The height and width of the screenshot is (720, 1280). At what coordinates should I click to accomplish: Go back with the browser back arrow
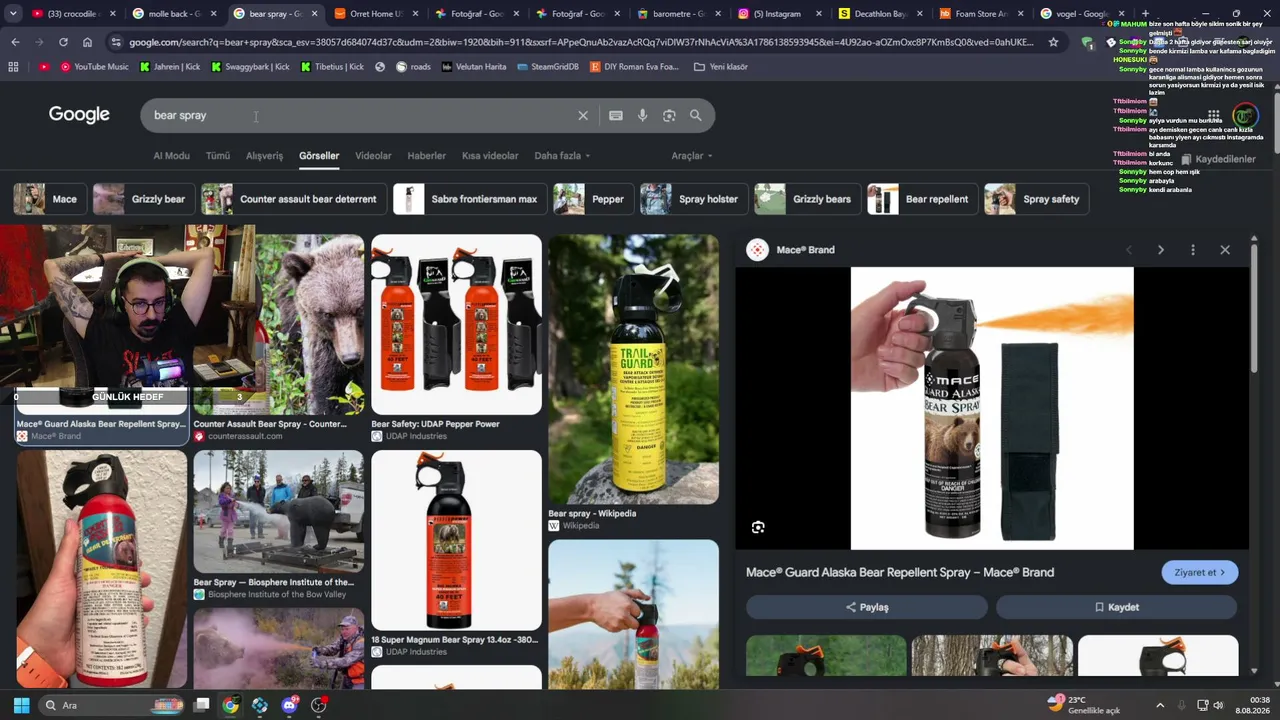pos(15,42)
